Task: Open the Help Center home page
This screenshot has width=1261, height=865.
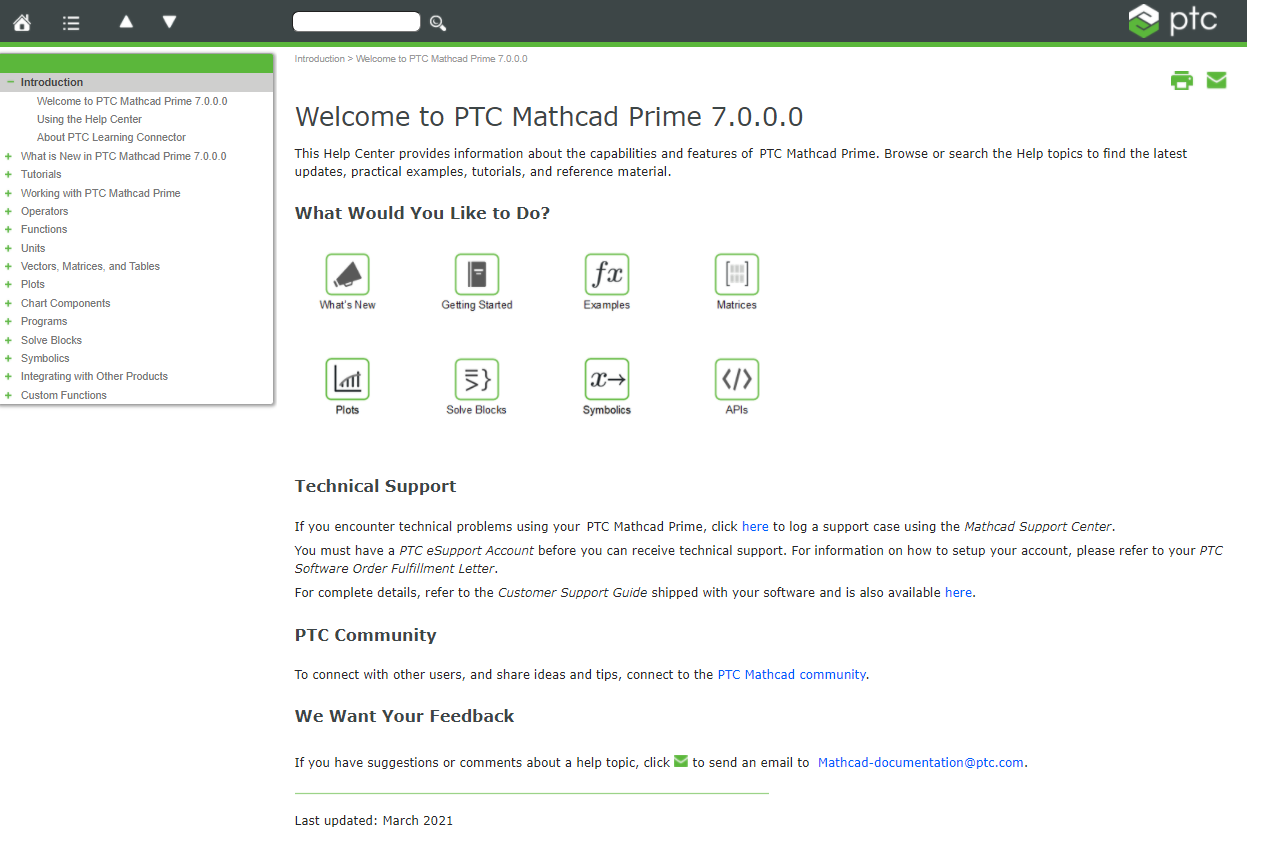Action: point(21,21)
